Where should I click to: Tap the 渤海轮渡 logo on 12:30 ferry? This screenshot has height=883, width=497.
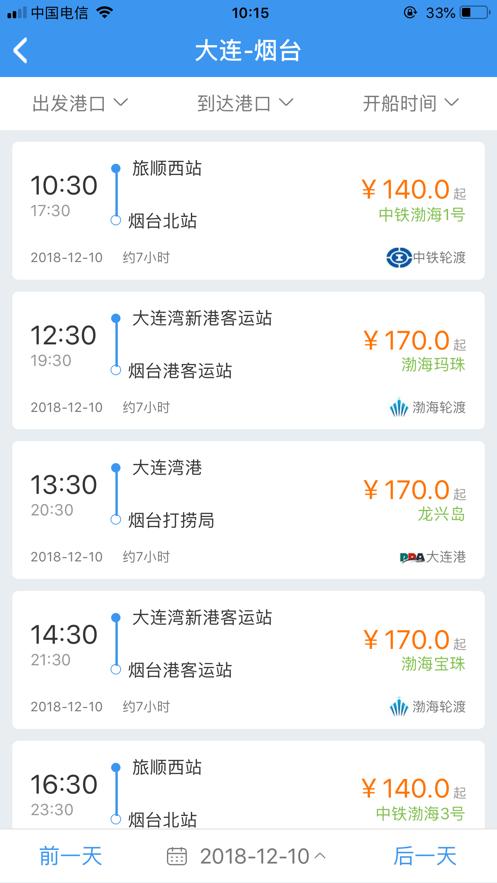click(399, 407)
